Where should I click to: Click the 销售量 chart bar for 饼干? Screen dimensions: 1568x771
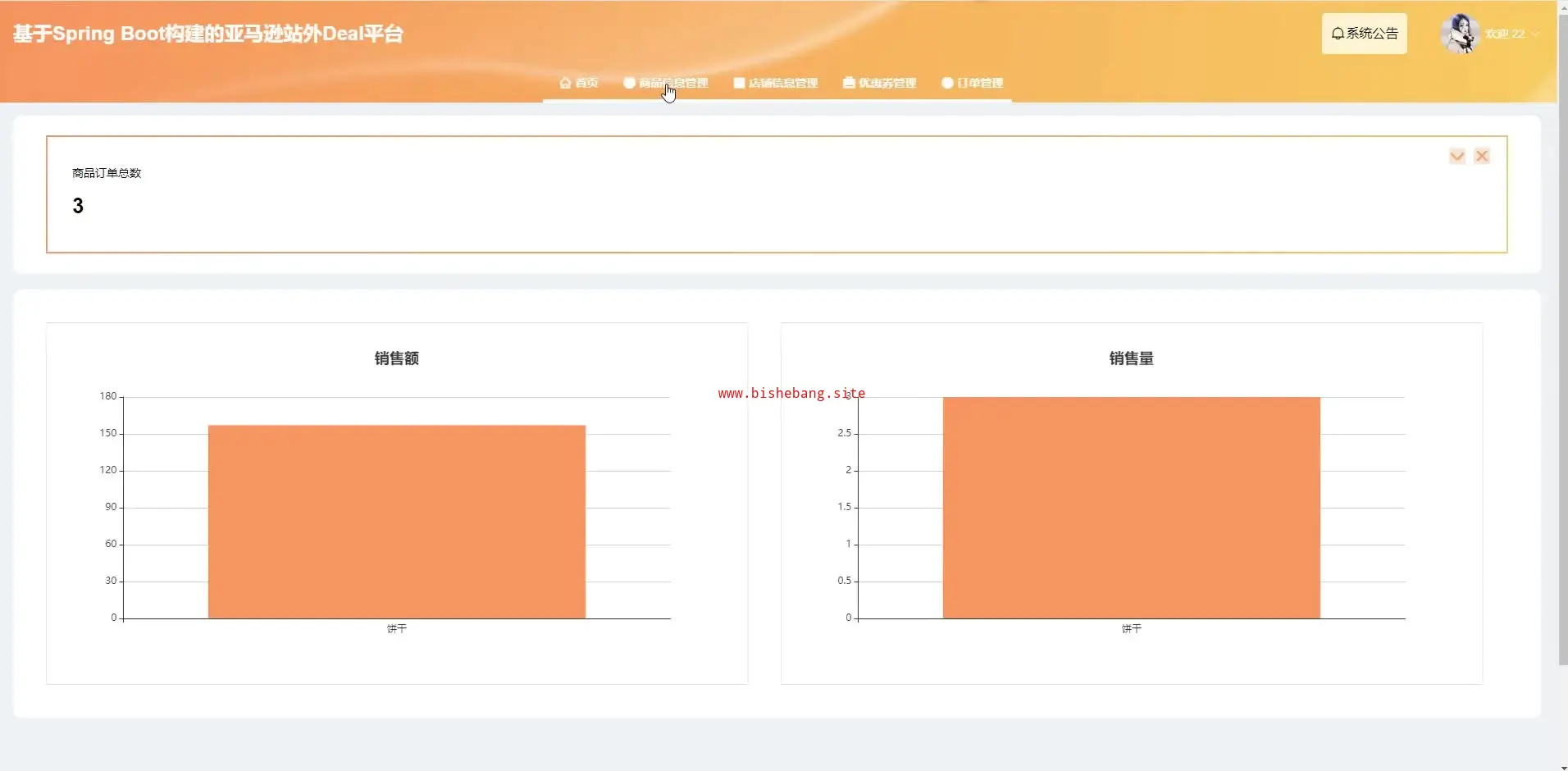click(x=1132, y=508)
